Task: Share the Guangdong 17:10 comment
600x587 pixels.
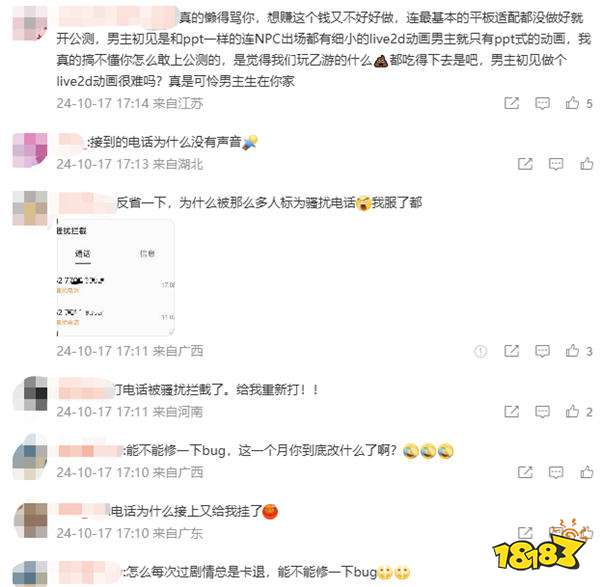Action: 525,532
